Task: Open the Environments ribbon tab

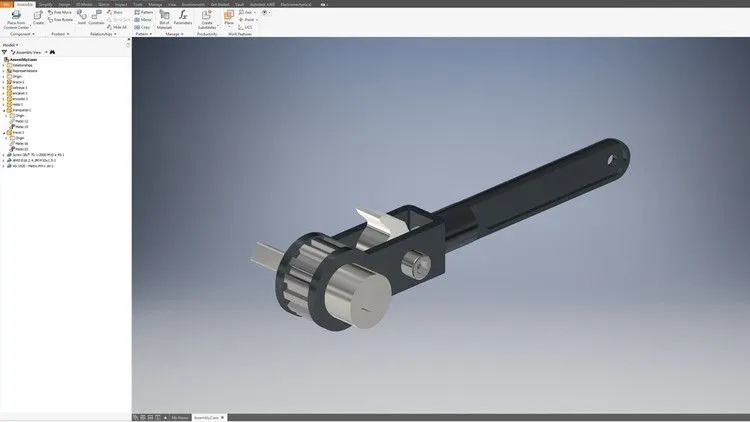Action: (193, 4)
